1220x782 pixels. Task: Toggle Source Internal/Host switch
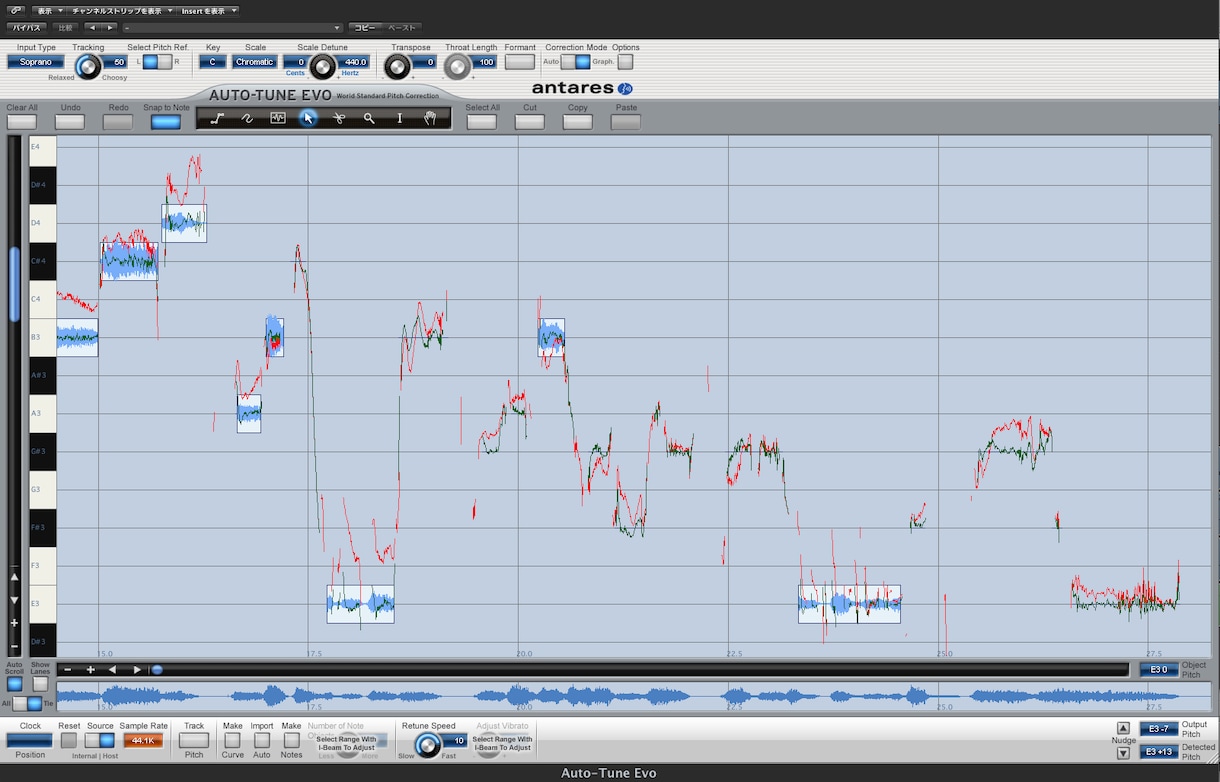[x=100, y=740]
